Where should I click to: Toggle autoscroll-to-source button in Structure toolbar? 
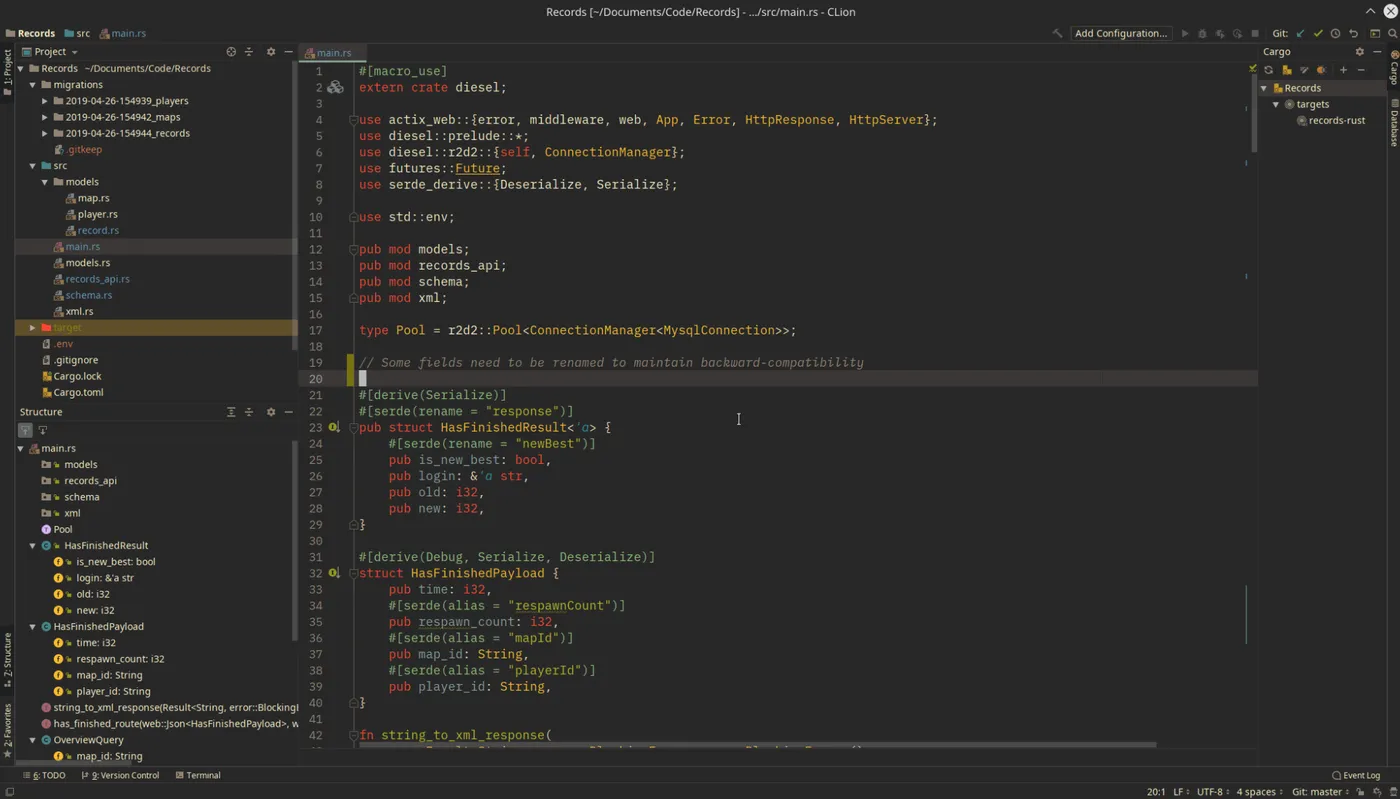[25, 430]
